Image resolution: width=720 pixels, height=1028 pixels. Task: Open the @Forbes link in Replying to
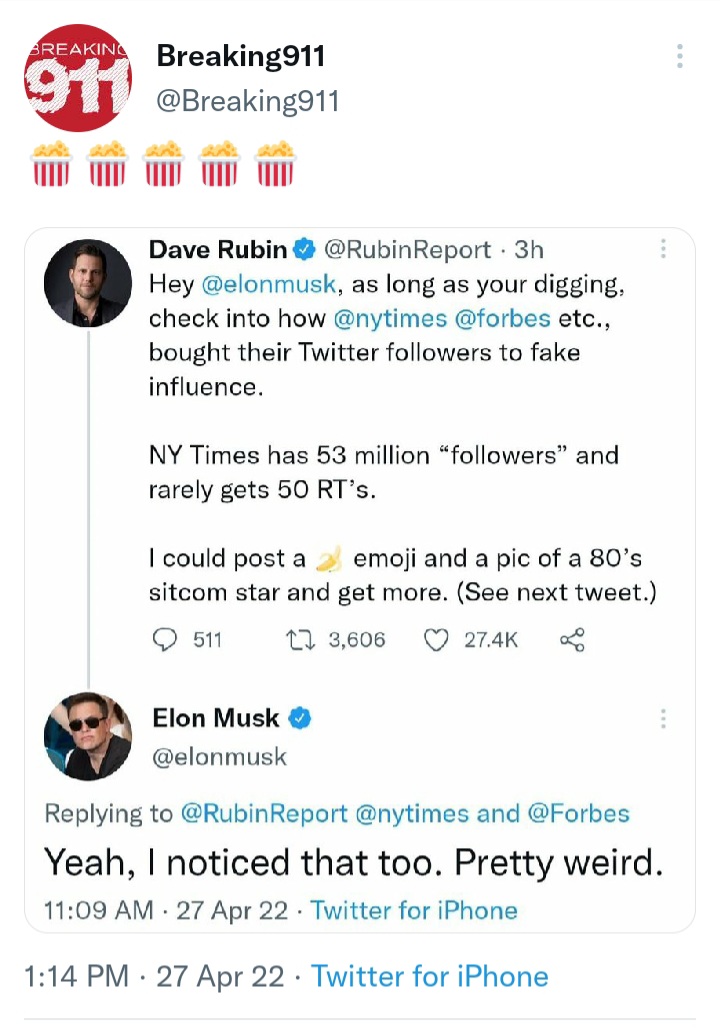point(578,814)
